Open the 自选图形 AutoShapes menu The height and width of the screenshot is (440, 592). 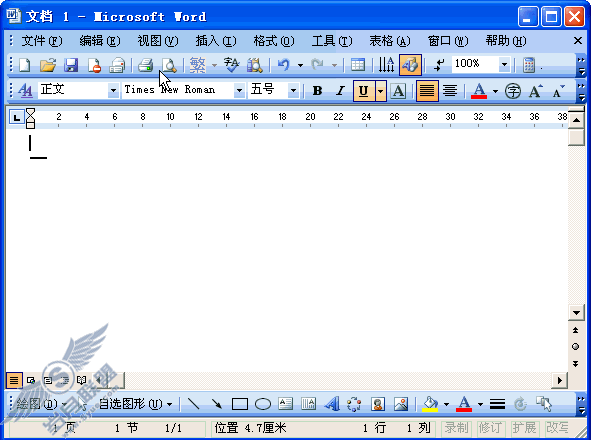[135, 404]
